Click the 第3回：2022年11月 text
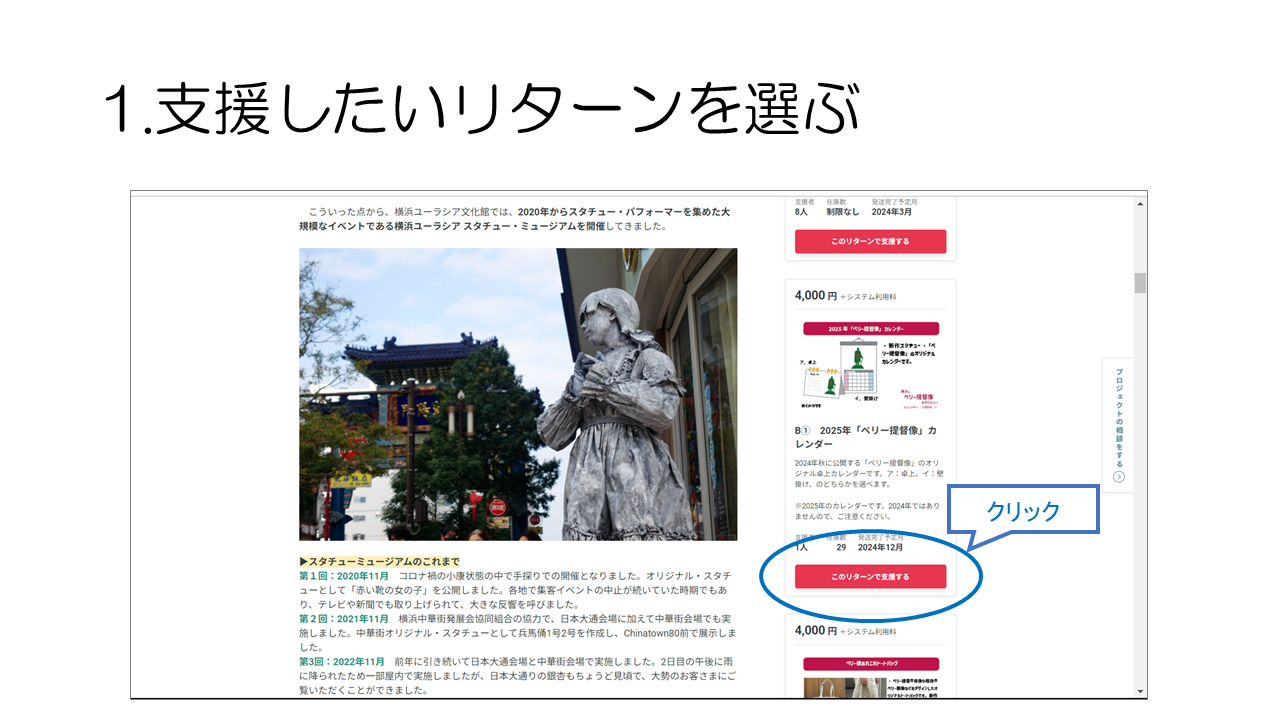Screen dimensions: 1280x720 (342, 662)
